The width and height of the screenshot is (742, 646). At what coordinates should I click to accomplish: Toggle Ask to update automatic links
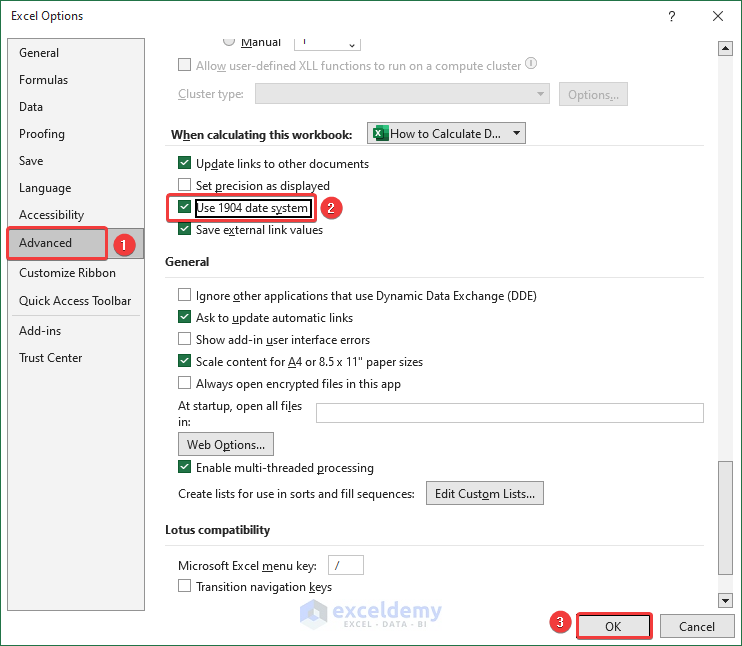coord(185,317)
